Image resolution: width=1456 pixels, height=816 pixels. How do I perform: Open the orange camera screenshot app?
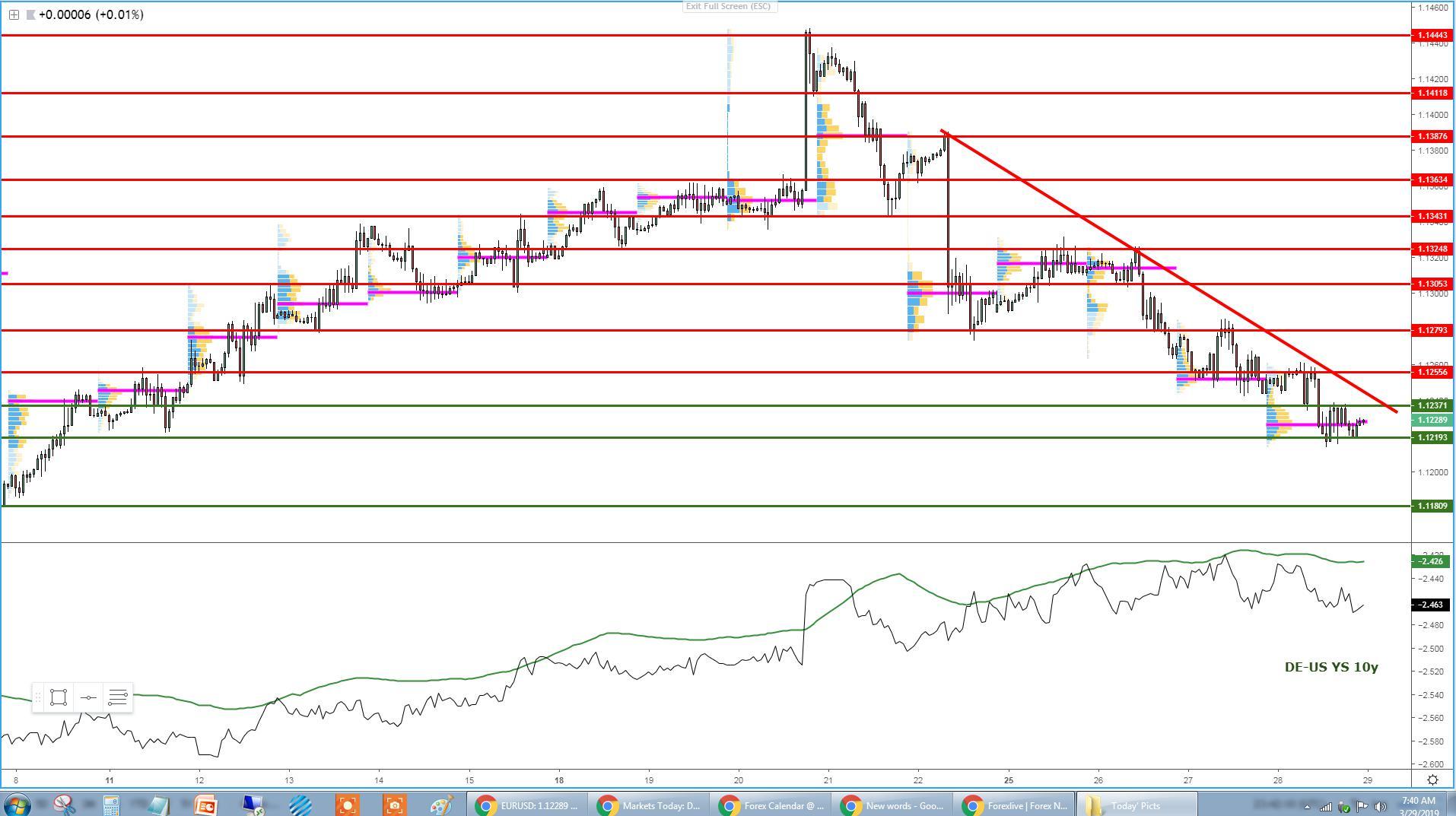point(394,805)
